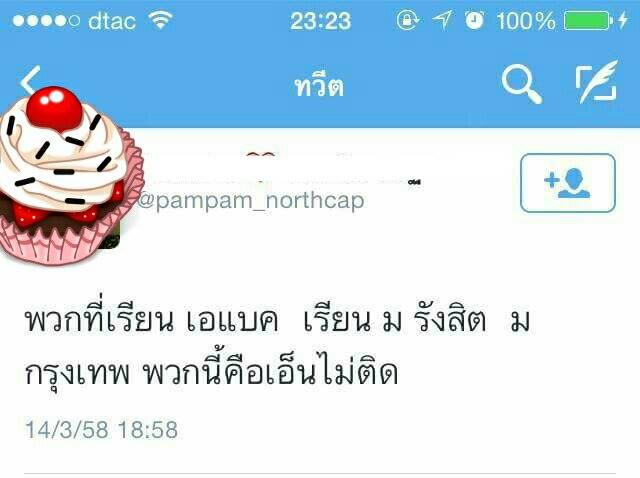
Task: Tap the alarm clock status icon
Action: pyautogui.click(x=475, y=20)
